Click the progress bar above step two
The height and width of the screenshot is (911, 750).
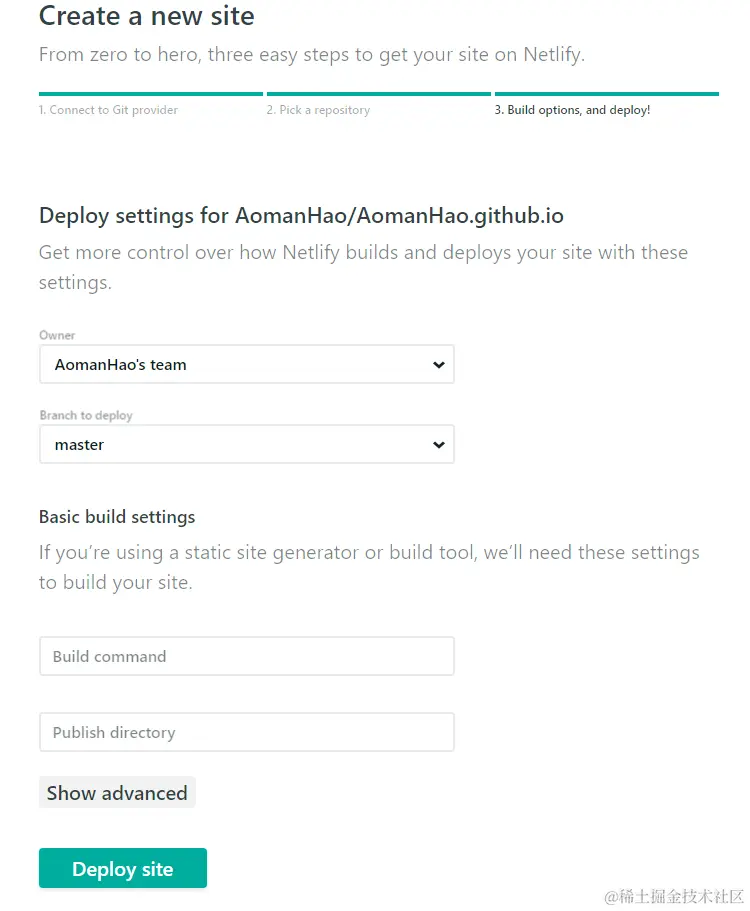click(x=379, y=94)
